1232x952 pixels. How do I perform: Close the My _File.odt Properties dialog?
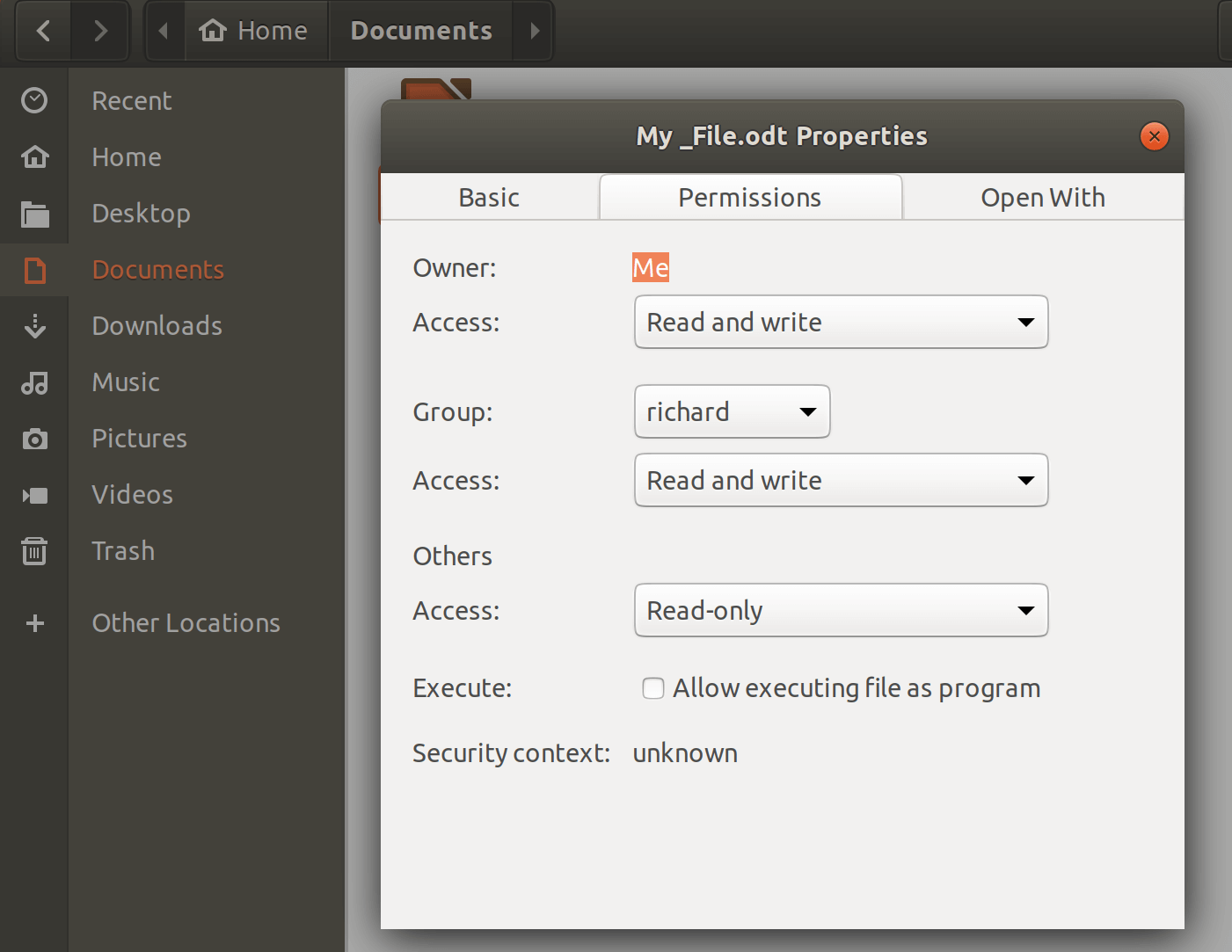1154,136
